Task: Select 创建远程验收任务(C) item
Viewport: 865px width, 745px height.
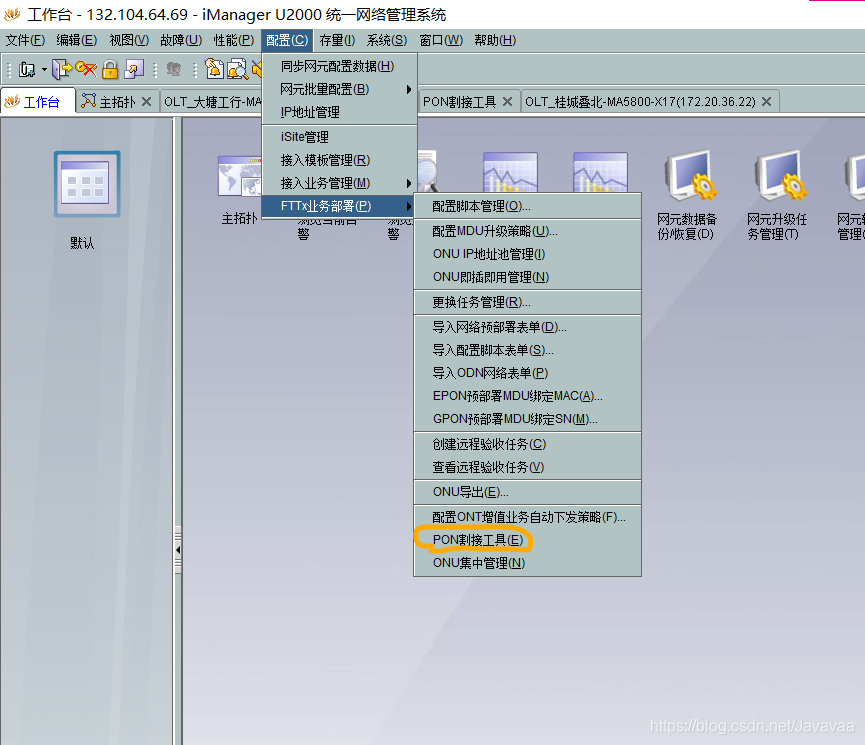Action: click(527, 444)
